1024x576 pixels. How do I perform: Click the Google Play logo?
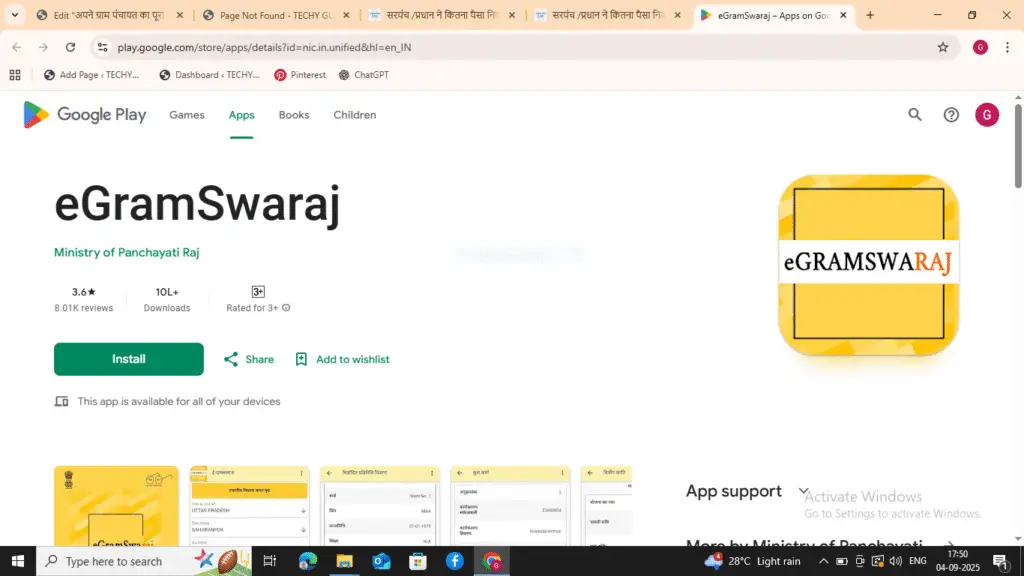[84, 115]
